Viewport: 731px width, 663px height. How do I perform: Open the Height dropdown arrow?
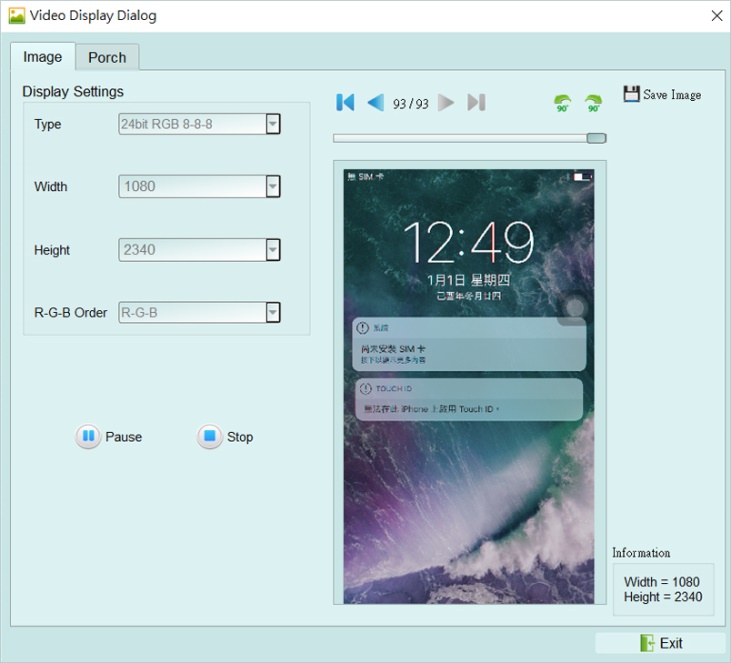coord(273,249)
